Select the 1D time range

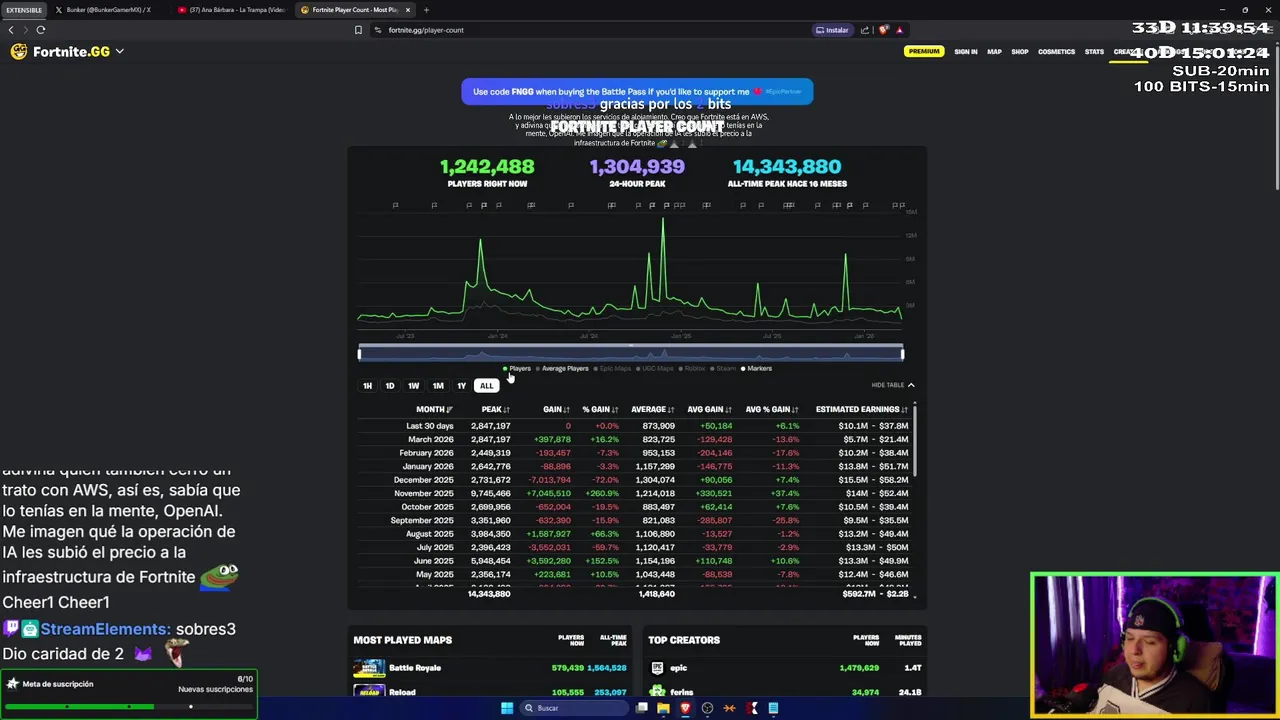pos(390,386)
